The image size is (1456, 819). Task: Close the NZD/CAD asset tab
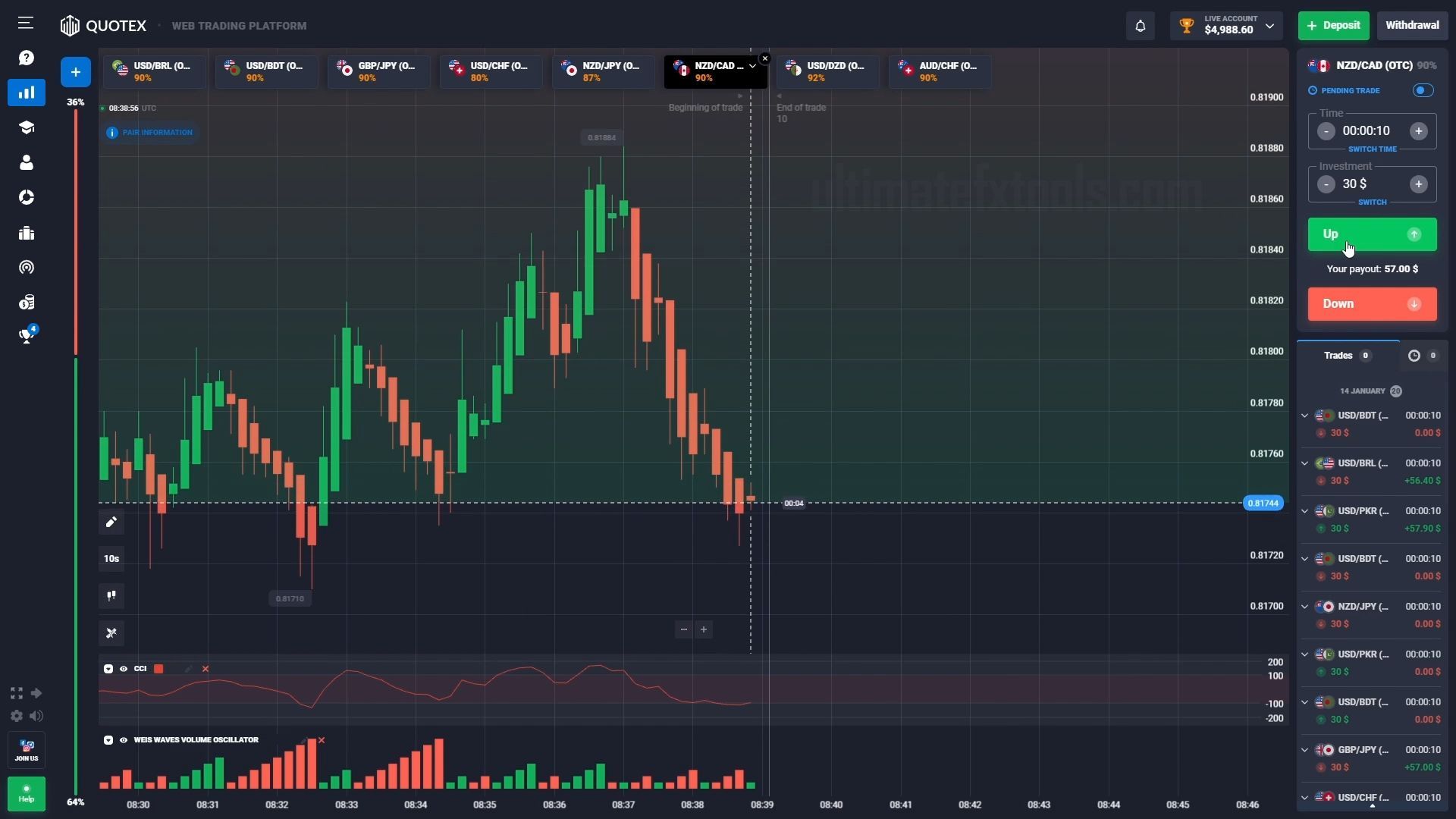point(764,58)
